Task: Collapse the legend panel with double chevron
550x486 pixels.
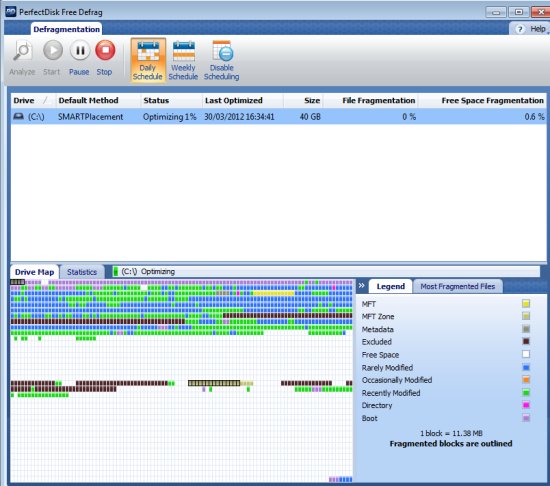Action: (x=362, y=286)
